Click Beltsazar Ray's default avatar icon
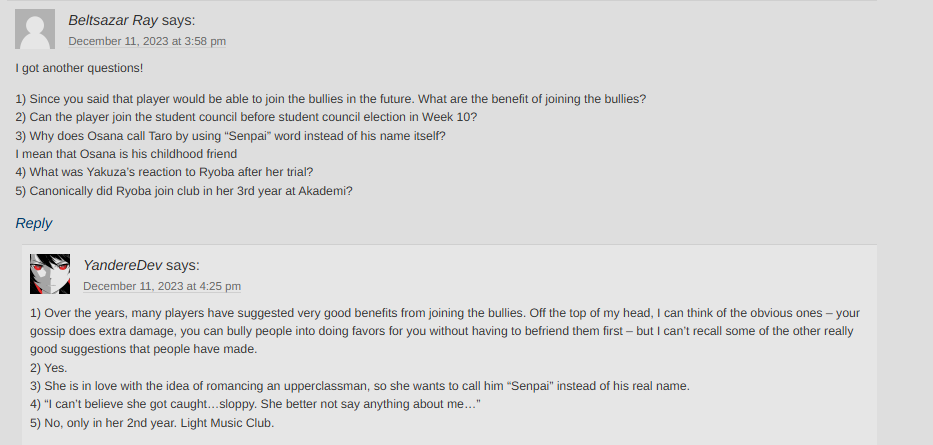933x445 pixels. coord(35,29)
